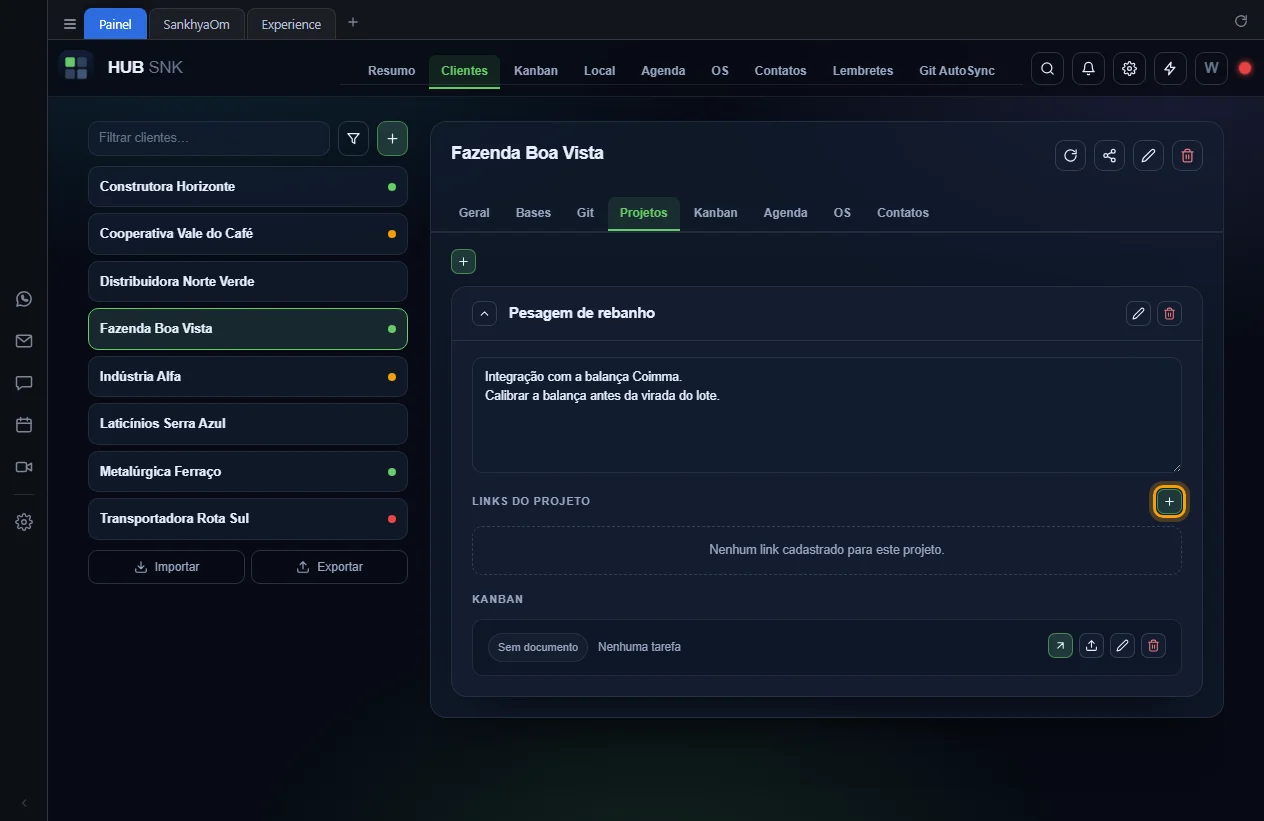Collapse the Pesagem de rebanho project
1264x821 pixels.
click(x=484, y=313)
